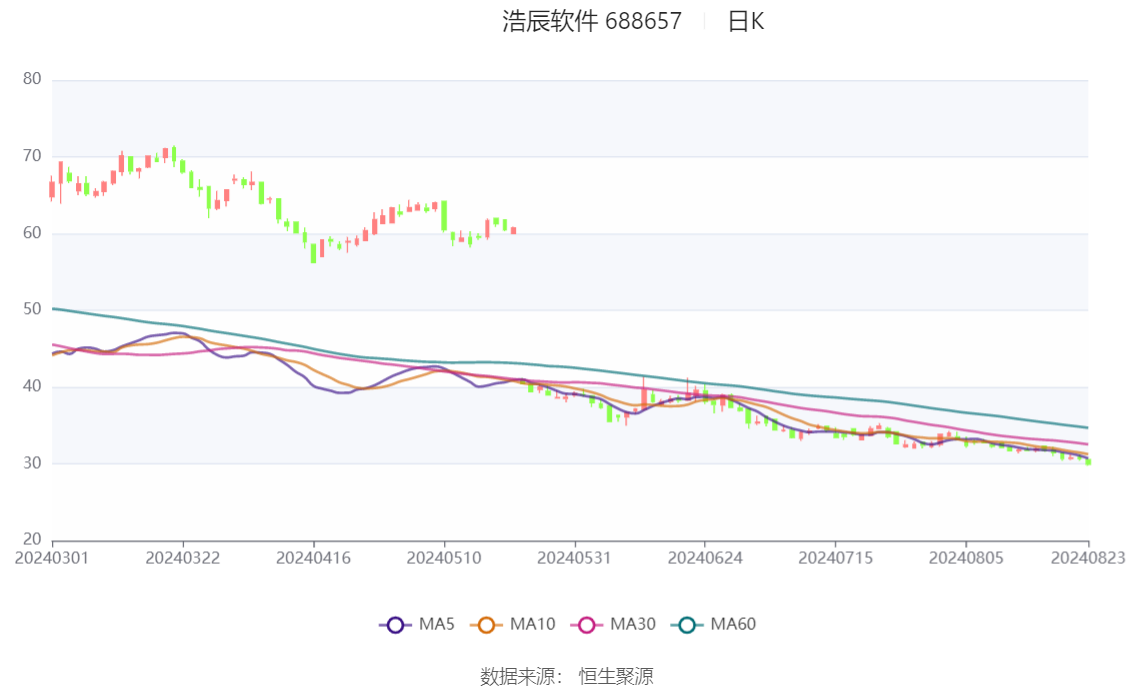Click the 日K label in the title
Image resolution: width=1134 pixels, height=689 pixels.
pos(746,21)
